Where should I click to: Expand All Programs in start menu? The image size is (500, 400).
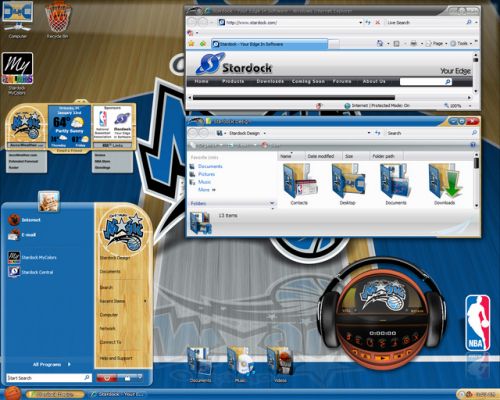click(x=52, y=364)
